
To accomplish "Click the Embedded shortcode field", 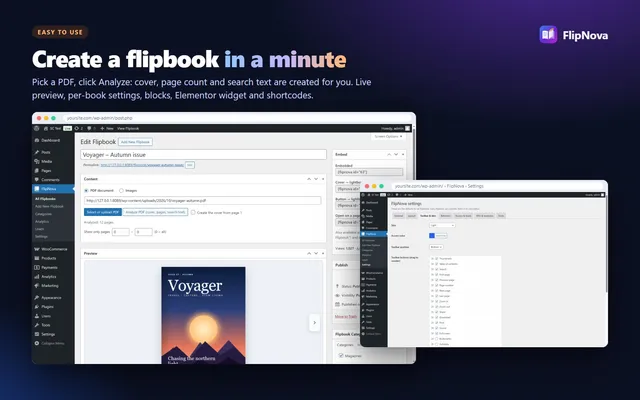I will (369, 172).
